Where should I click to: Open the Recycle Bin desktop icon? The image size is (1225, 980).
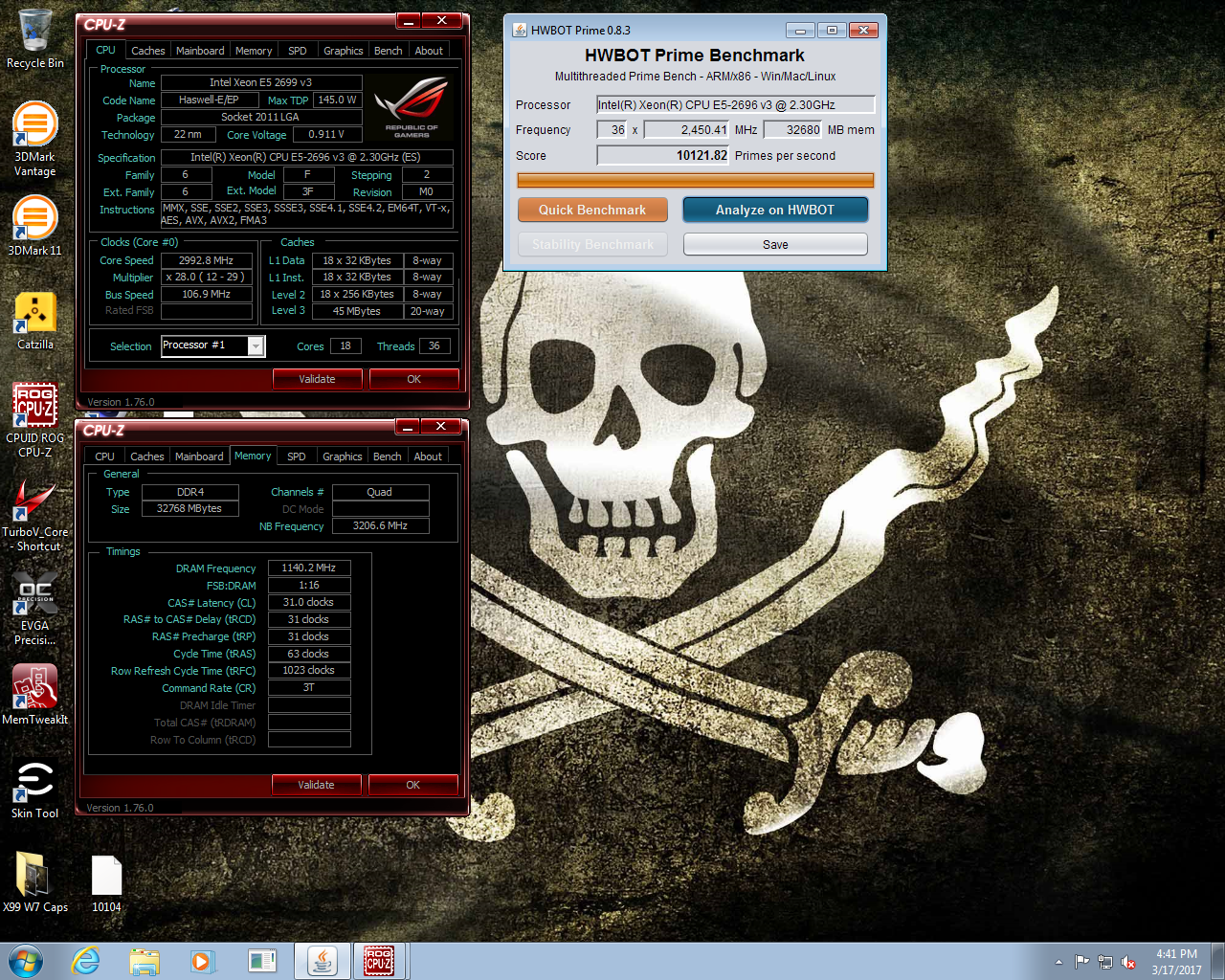click(x=35, y=39)
